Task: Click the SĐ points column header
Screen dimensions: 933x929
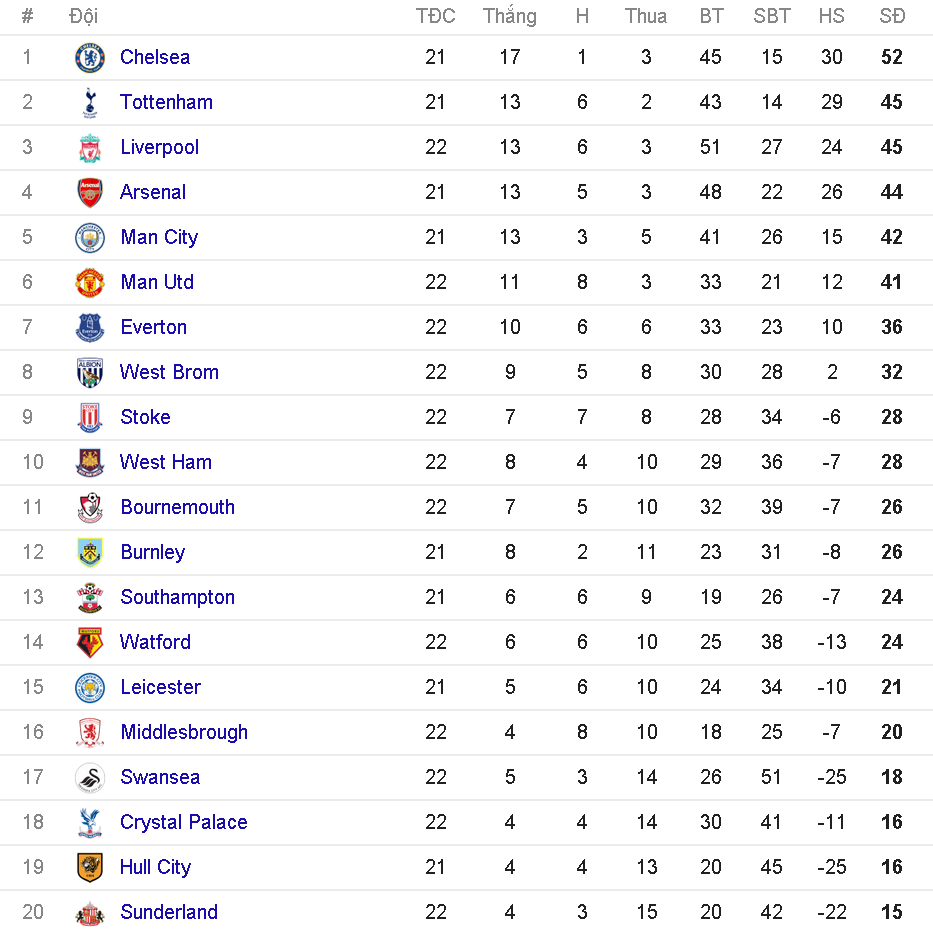Action: (x=892, y=16)
